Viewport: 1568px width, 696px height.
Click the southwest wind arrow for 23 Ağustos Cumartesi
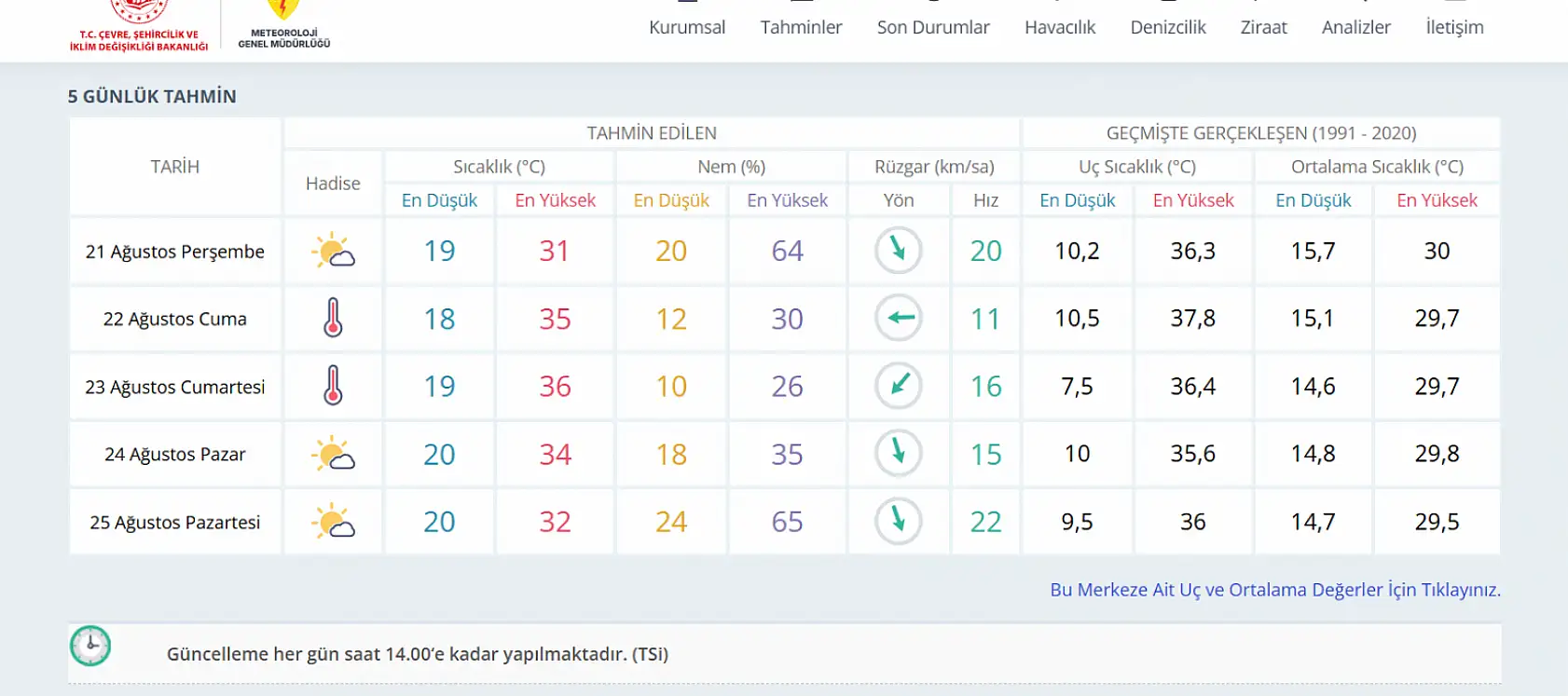pos(898,386)
